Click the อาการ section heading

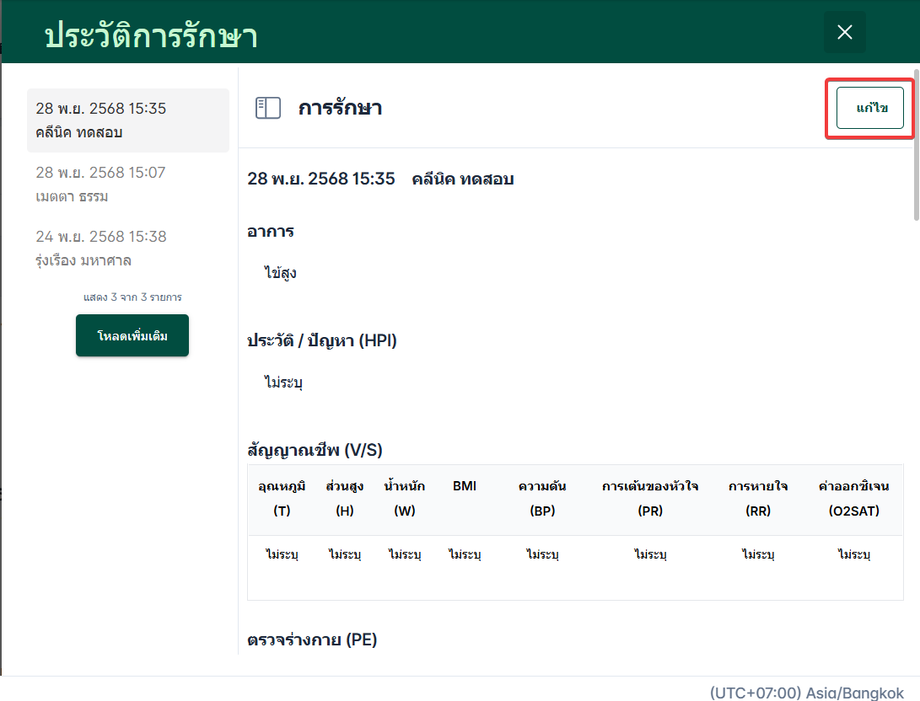click(270, 231)
